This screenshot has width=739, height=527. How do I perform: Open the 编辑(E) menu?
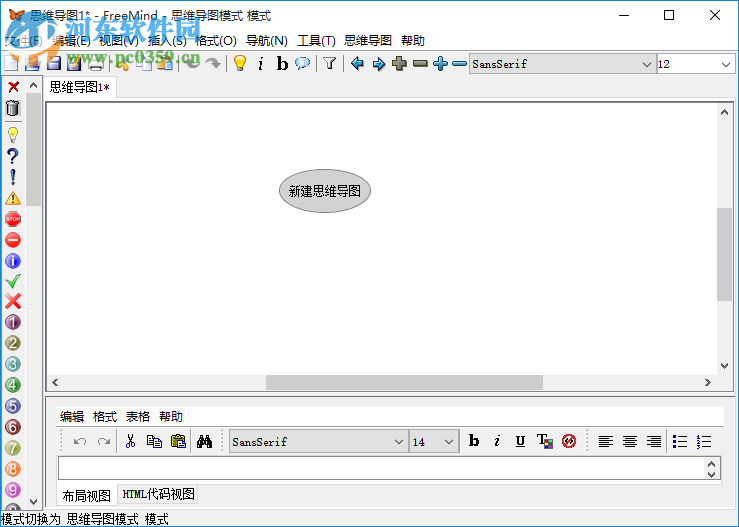coord(71,41)
